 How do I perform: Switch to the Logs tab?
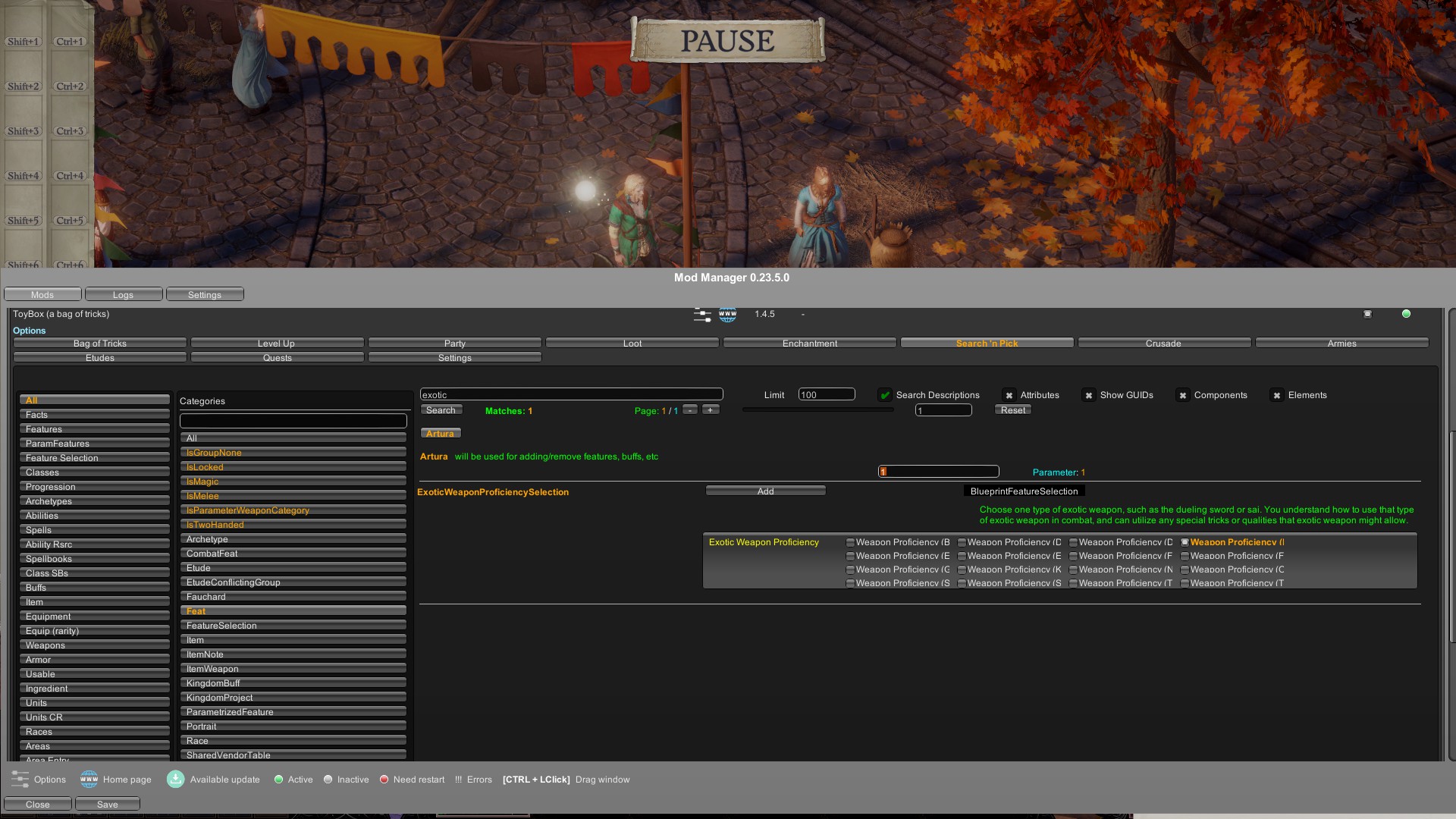tap(123, 294)
